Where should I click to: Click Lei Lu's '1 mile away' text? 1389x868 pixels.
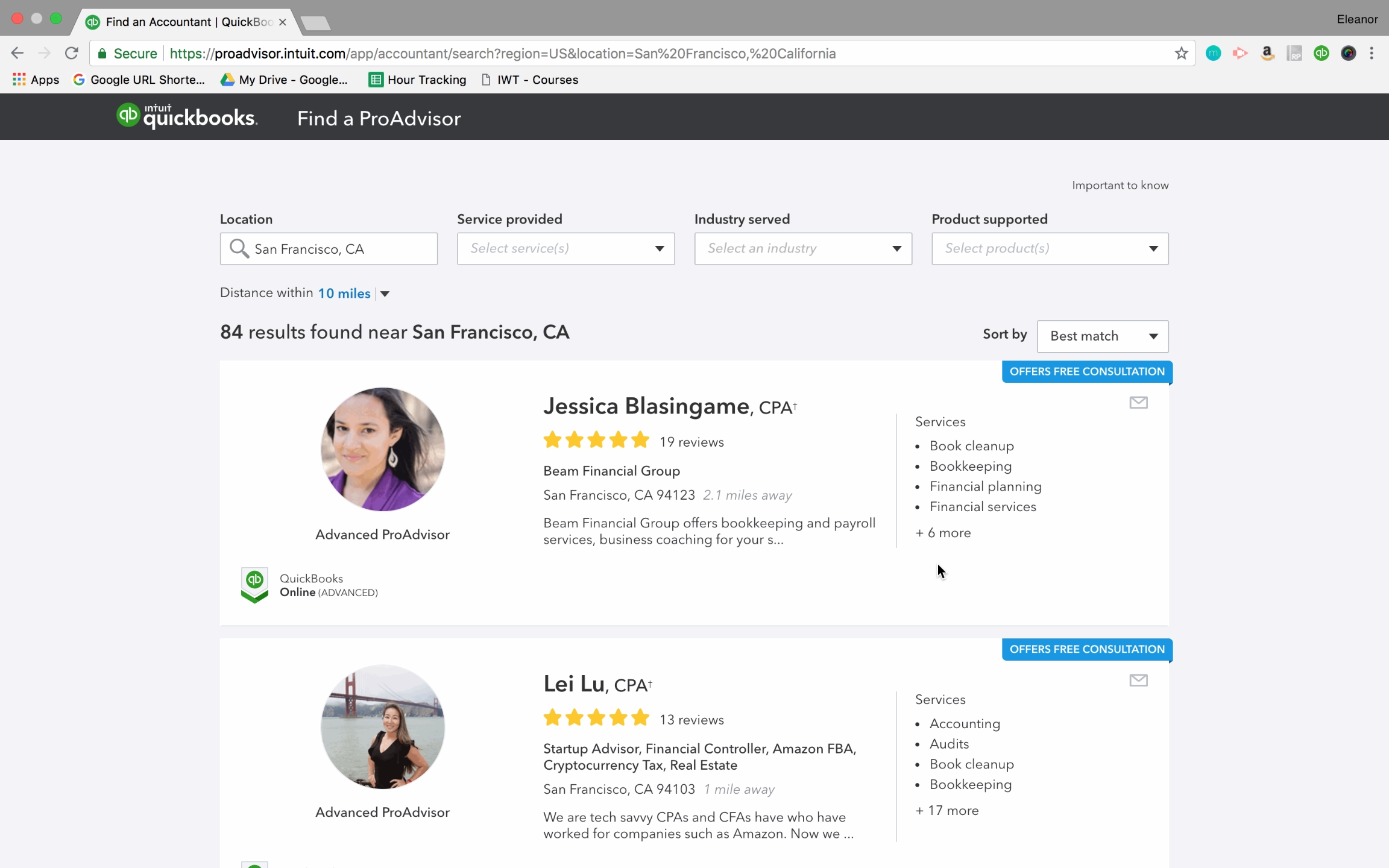tap(739, 790)
